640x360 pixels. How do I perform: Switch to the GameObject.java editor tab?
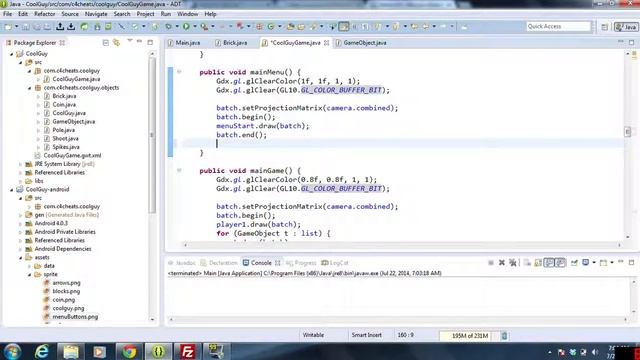[x=365, y=42]
